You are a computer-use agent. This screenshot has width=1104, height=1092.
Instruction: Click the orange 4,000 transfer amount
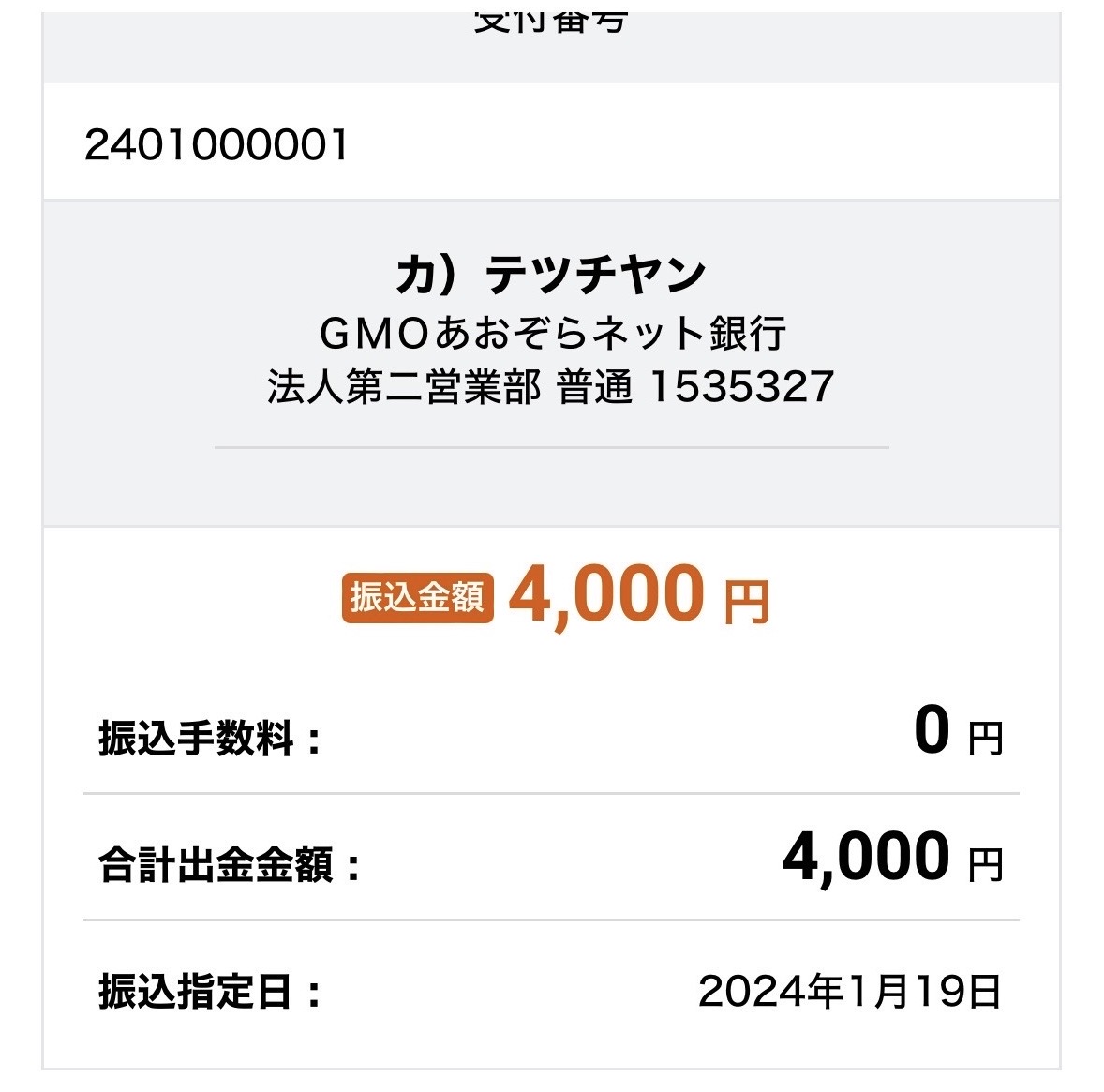tap(607, 594)
